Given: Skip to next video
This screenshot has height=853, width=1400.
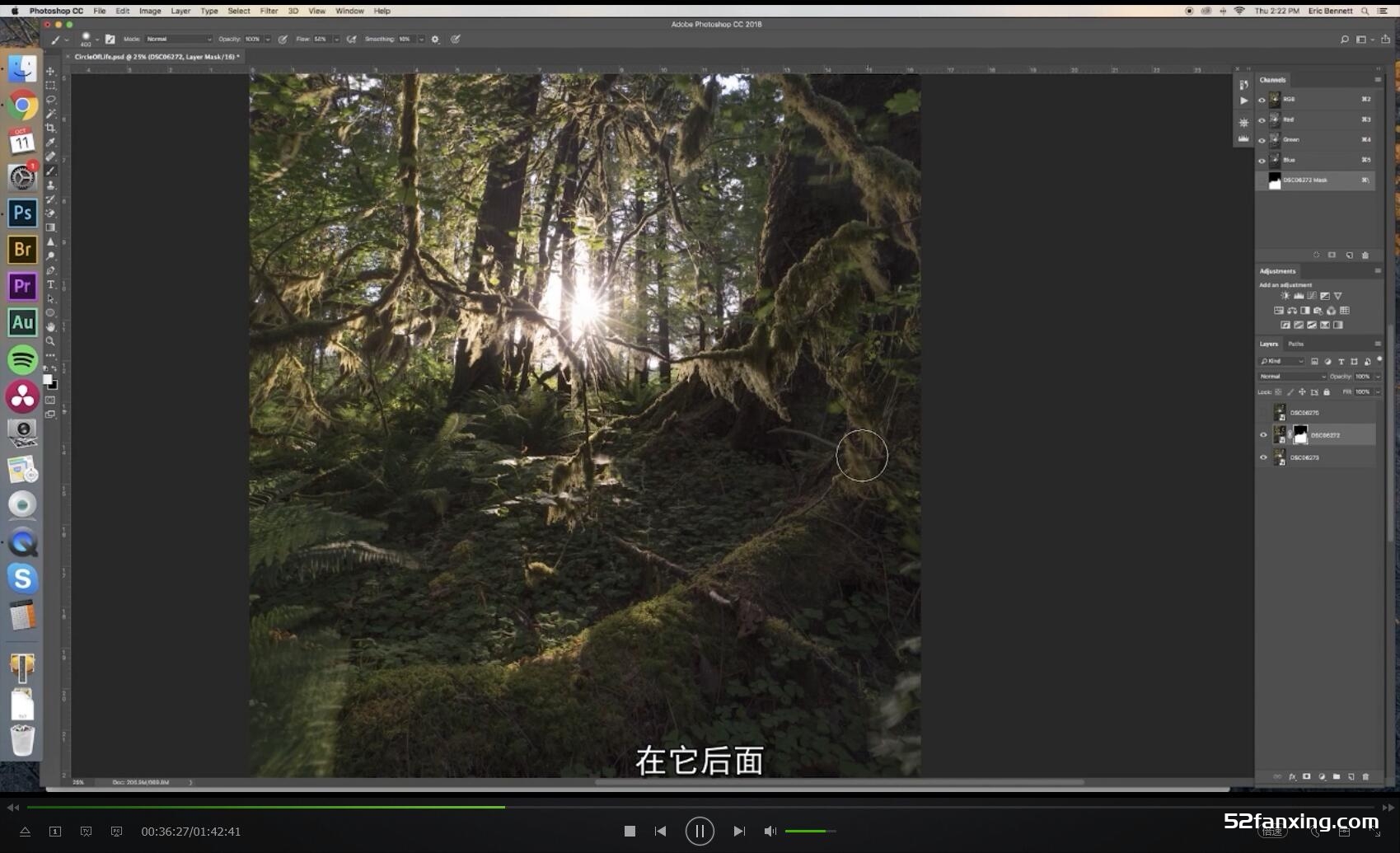Looking at the screenshot, I should [739, 831].
